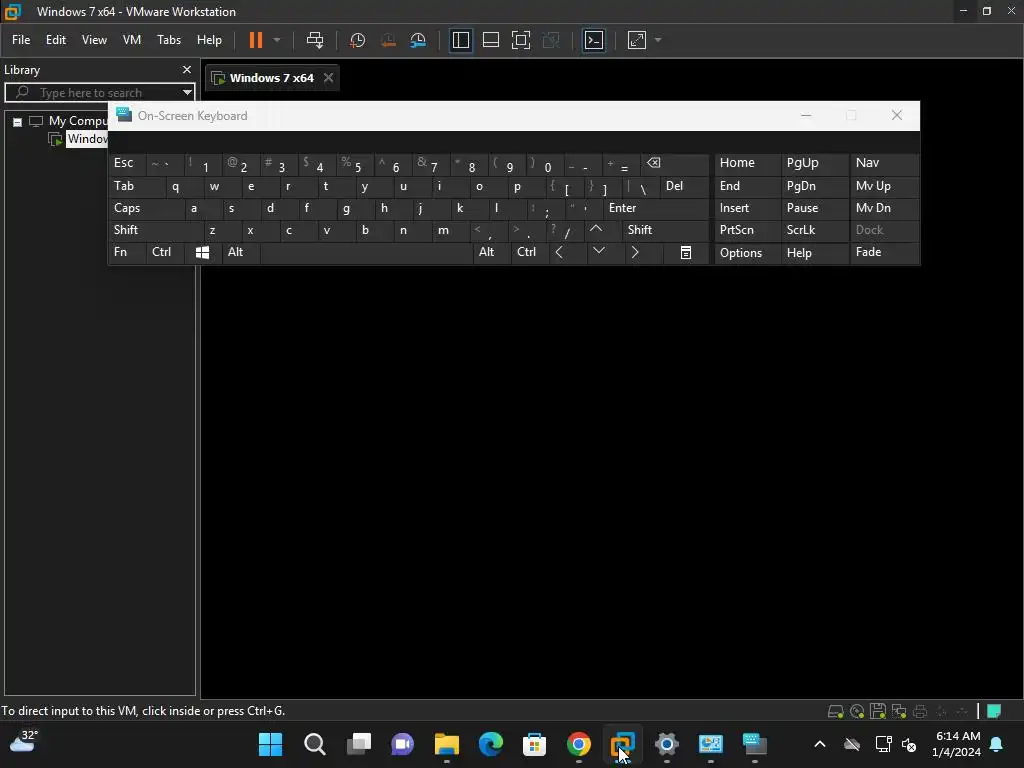
Task: Click the muted volume tray icon
Action: 908,744
